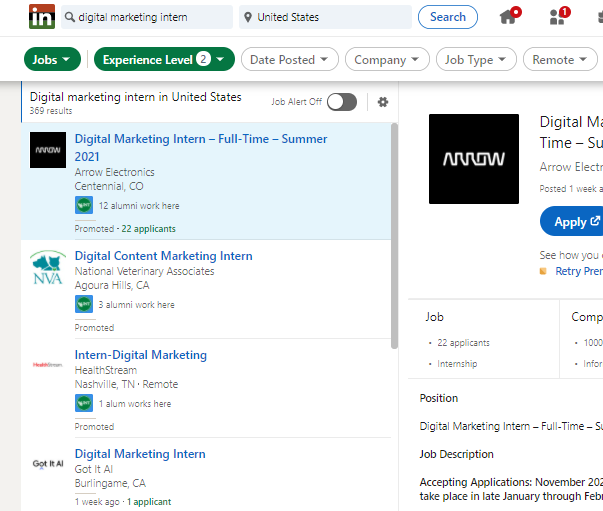Screen dimensions: 603x511
Task: Click '12 alumni work here' text
Action: click(x=139, y=206)
